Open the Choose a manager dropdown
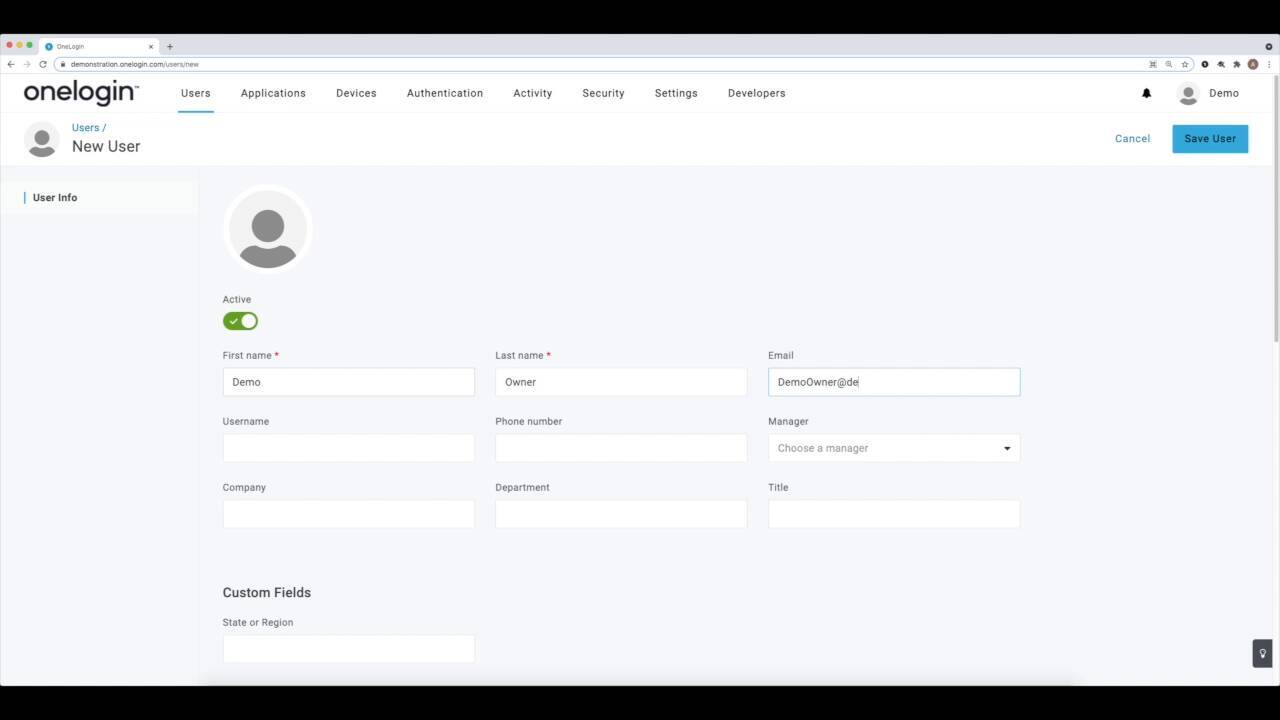Image resolution: width=1280 pixels, height=720 pixels. point(893,447)
